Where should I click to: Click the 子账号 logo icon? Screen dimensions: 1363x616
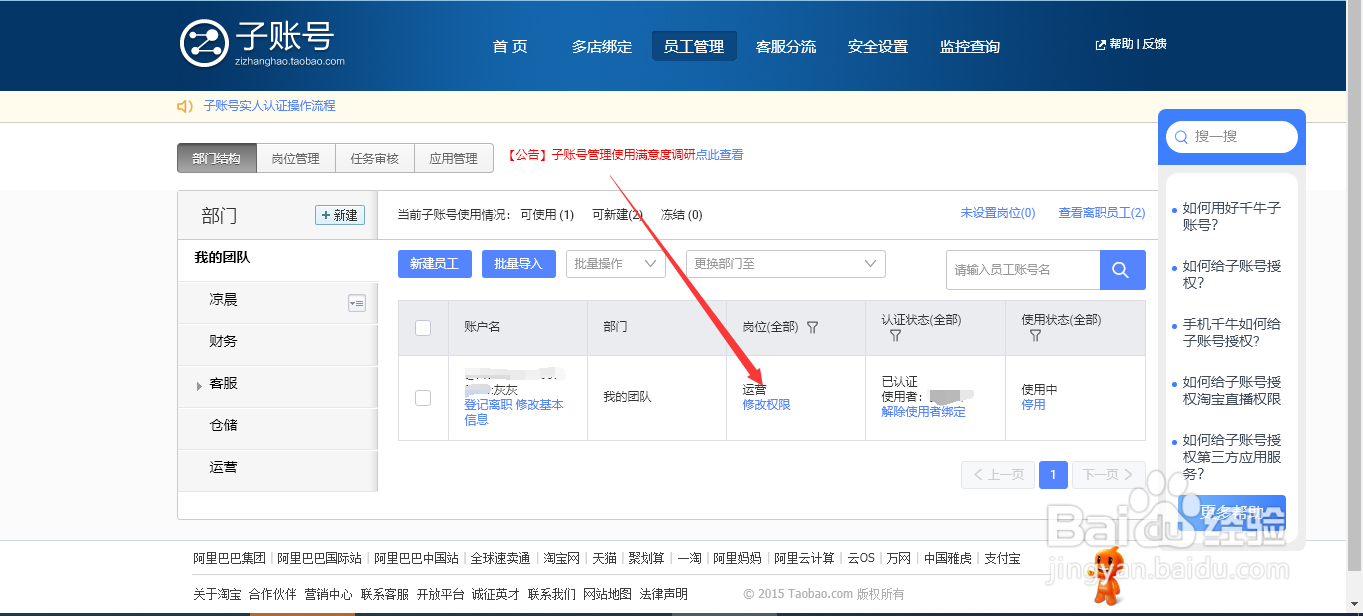pyautogui.click(x=204, y=43)
